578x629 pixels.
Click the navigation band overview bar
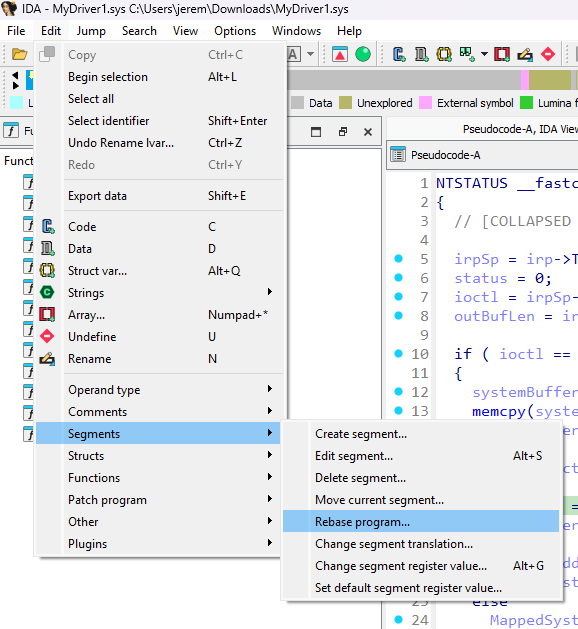(x=432, y=79)
